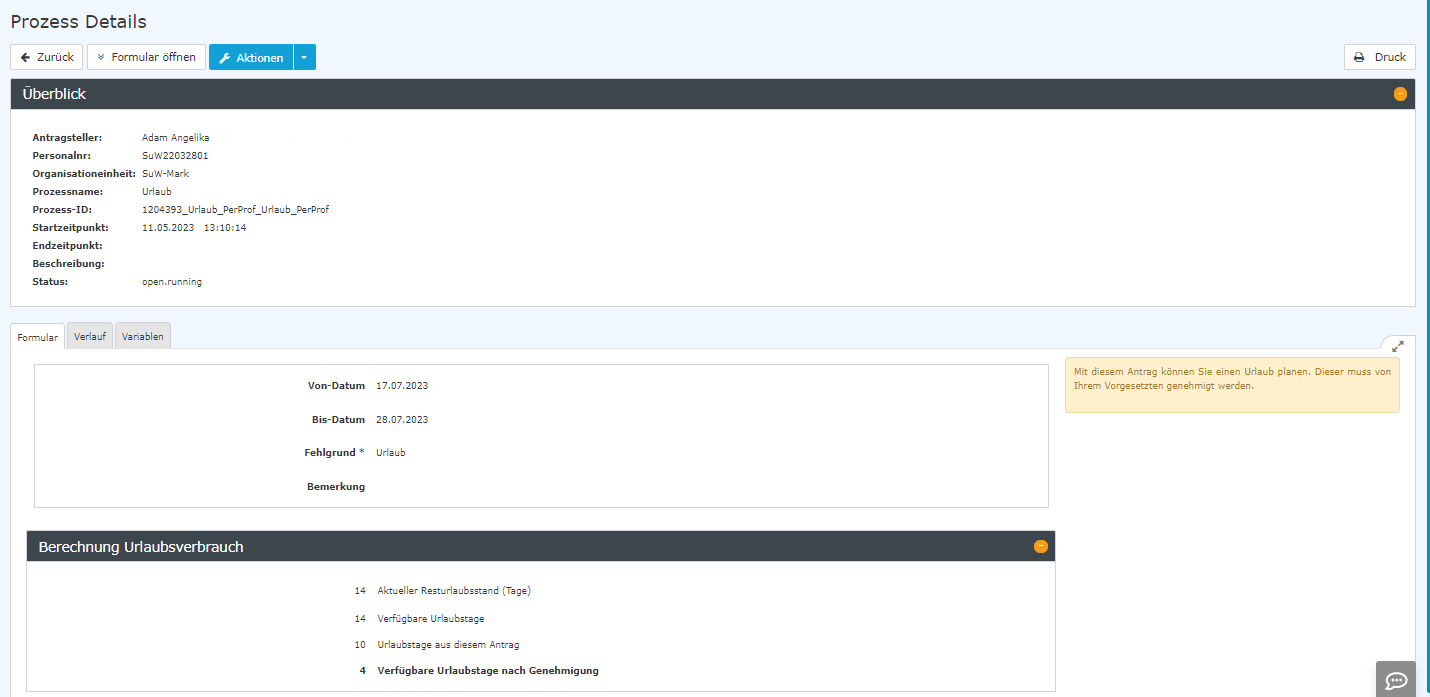Image resolution: width=1430 pixels, height=697 pixels.
Task: Print the page via Druck
Action: (1379, 57)
